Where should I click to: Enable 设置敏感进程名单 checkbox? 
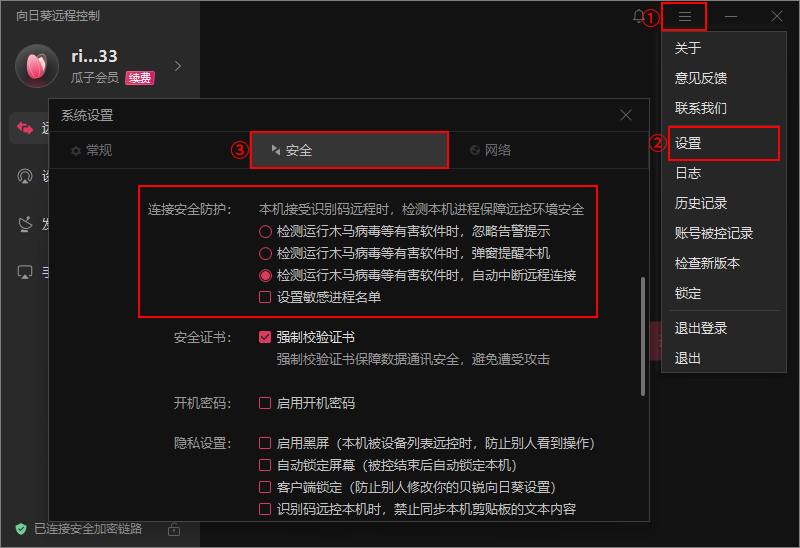[265, 296]
